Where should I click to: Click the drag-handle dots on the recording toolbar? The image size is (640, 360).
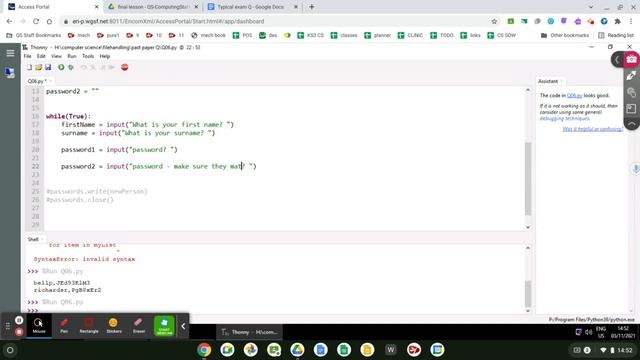[8, 326]
